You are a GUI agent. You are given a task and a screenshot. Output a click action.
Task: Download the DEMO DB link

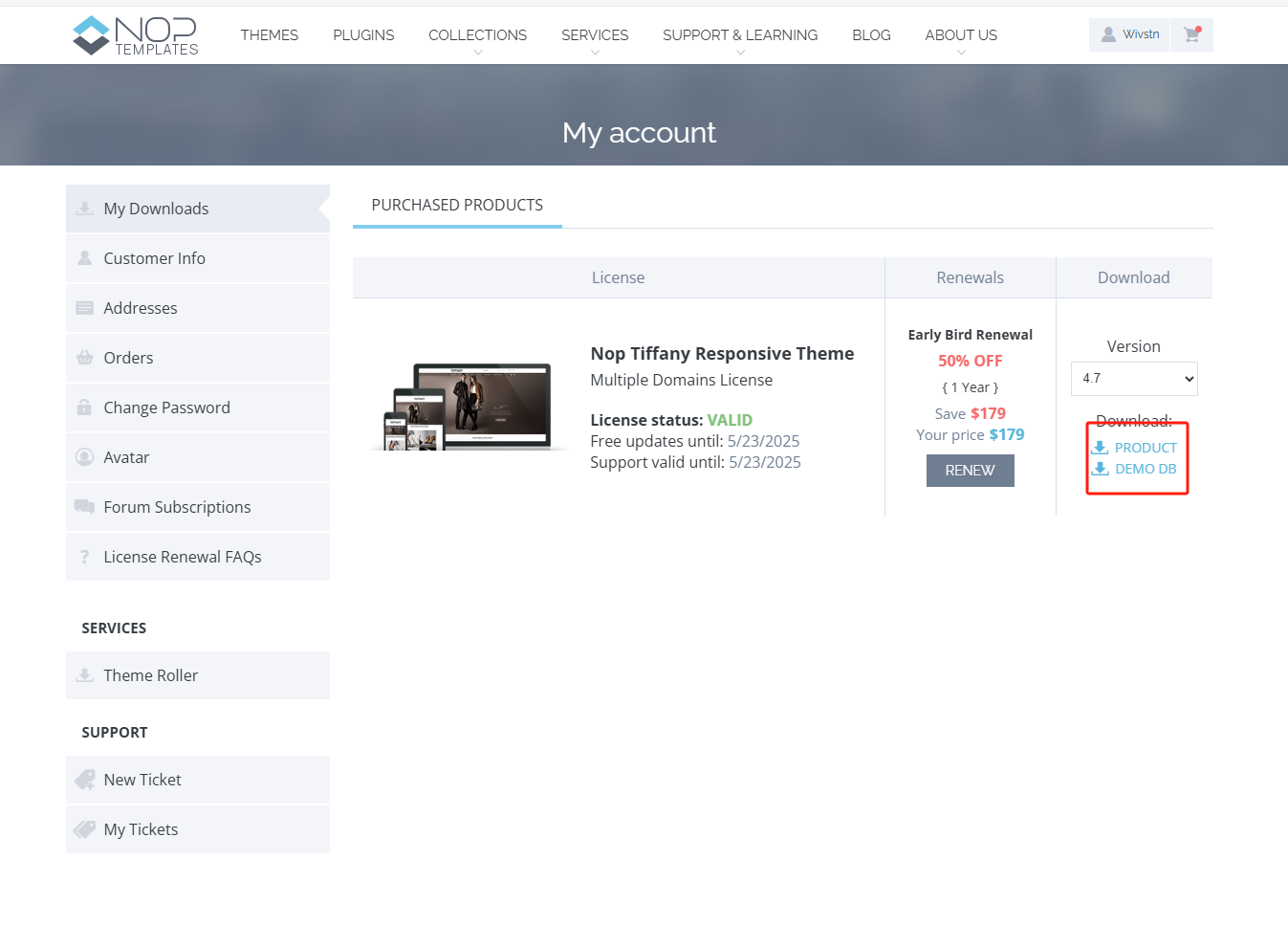pyautogui.click(x=1146, y=469)
